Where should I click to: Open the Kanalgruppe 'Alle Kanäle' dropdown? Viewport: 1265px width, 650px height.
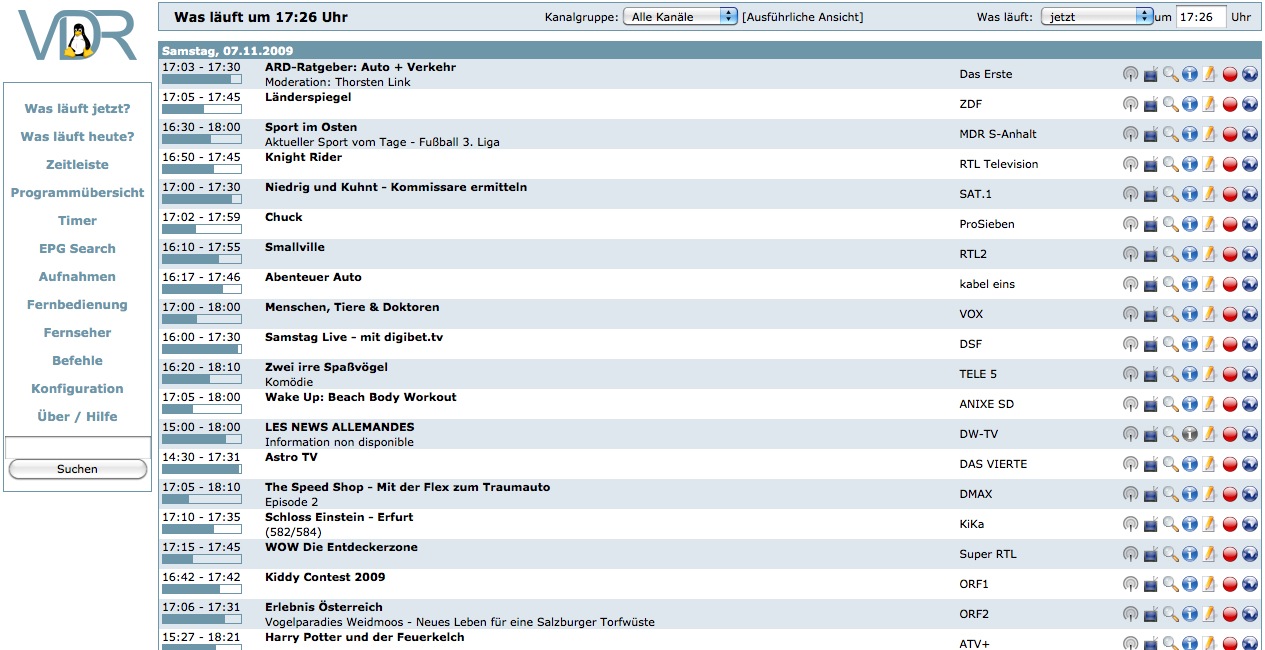(x=680, y=17)
